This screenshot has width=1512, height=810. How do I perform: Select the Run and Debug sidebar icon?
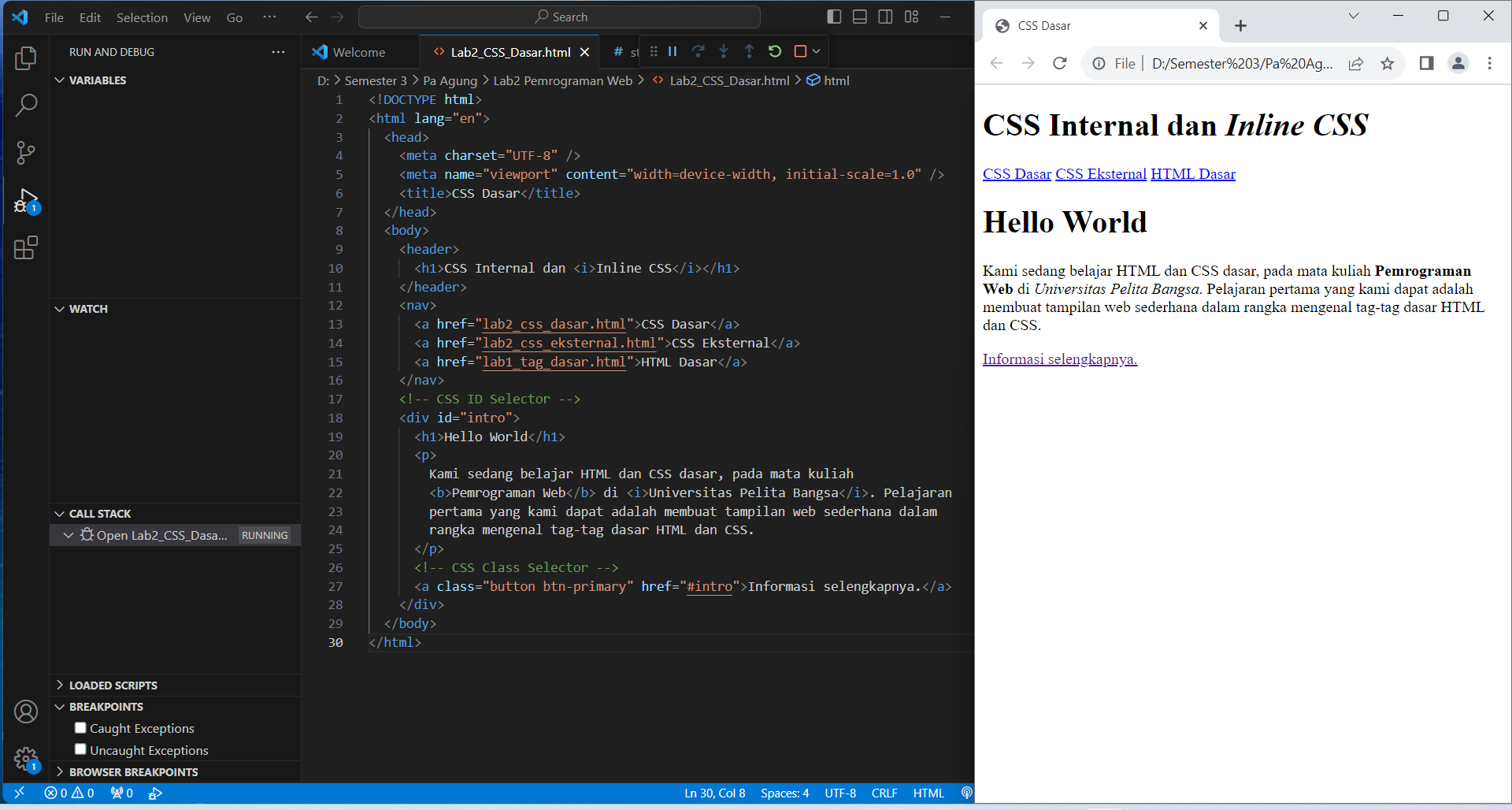tap(26, 199)
